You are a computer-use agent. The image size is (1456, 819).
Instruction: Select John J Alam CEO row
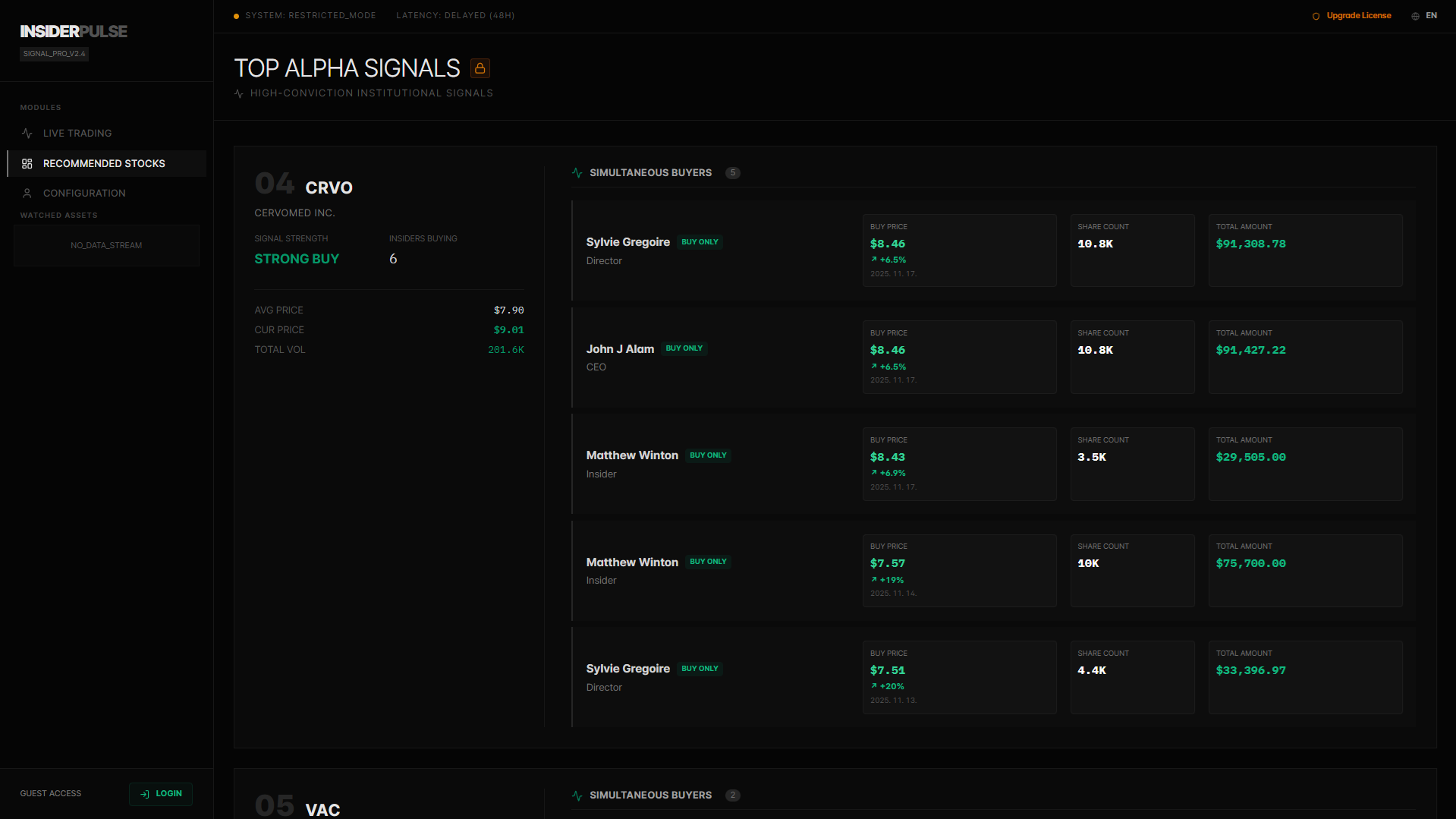tap(993, 358)
